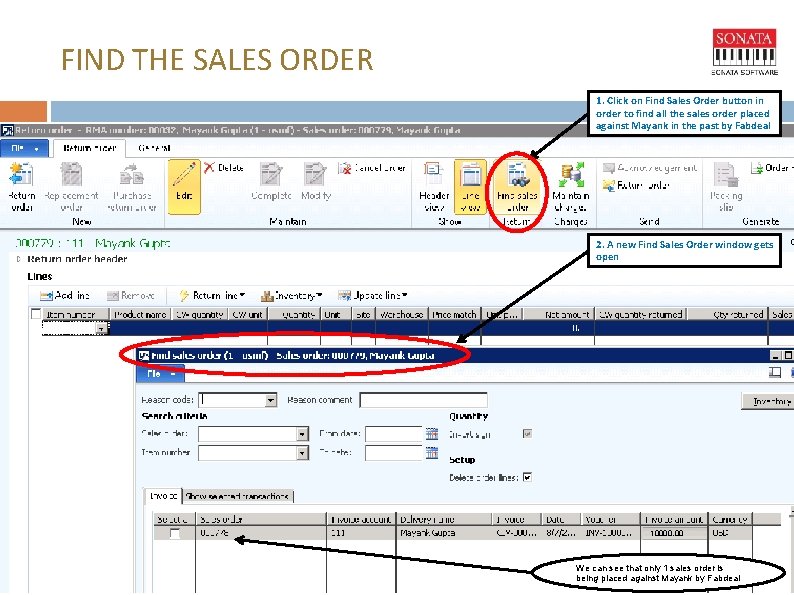
Task: Open the Update line dropdown menu
Action: [x=373, y=296]
